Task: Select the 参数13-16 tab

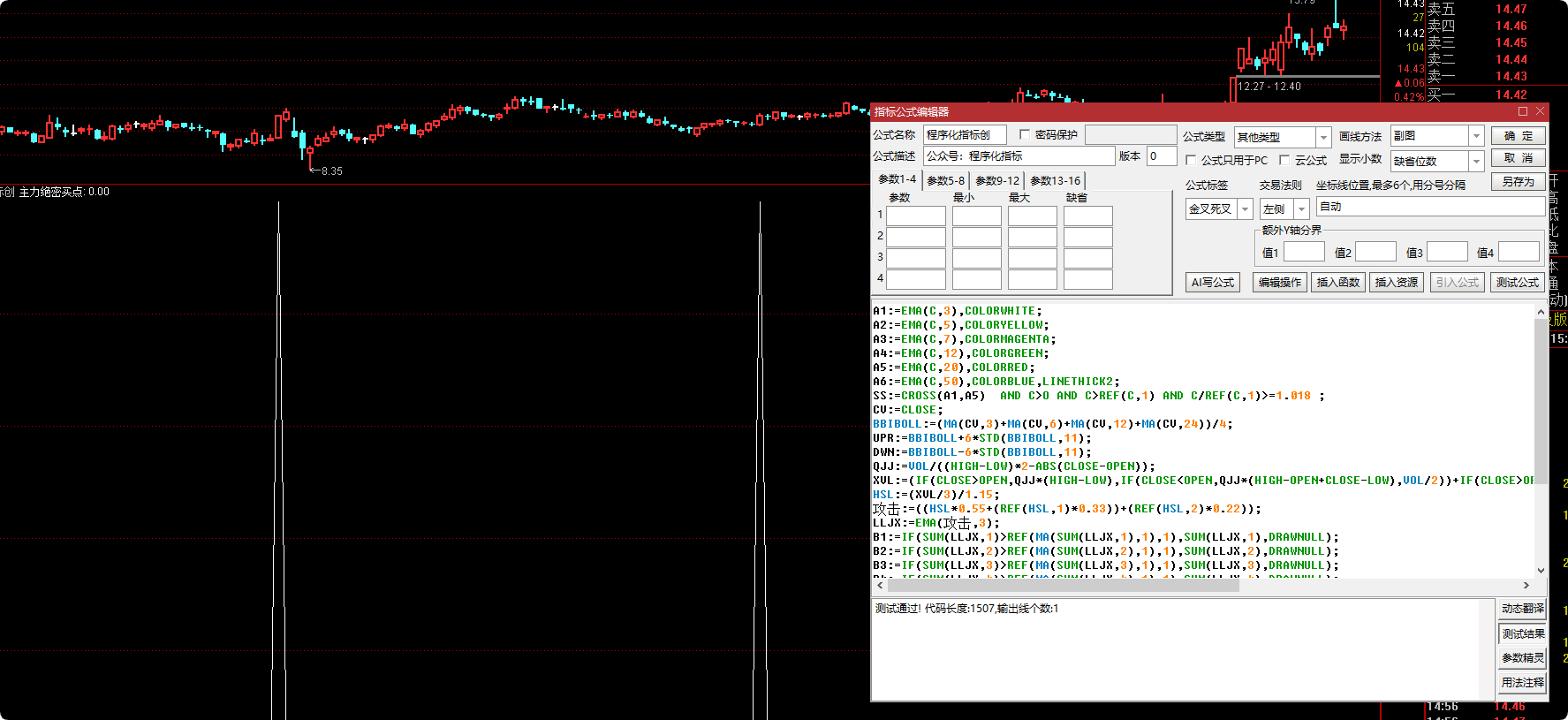Action: pos(1055,181)
